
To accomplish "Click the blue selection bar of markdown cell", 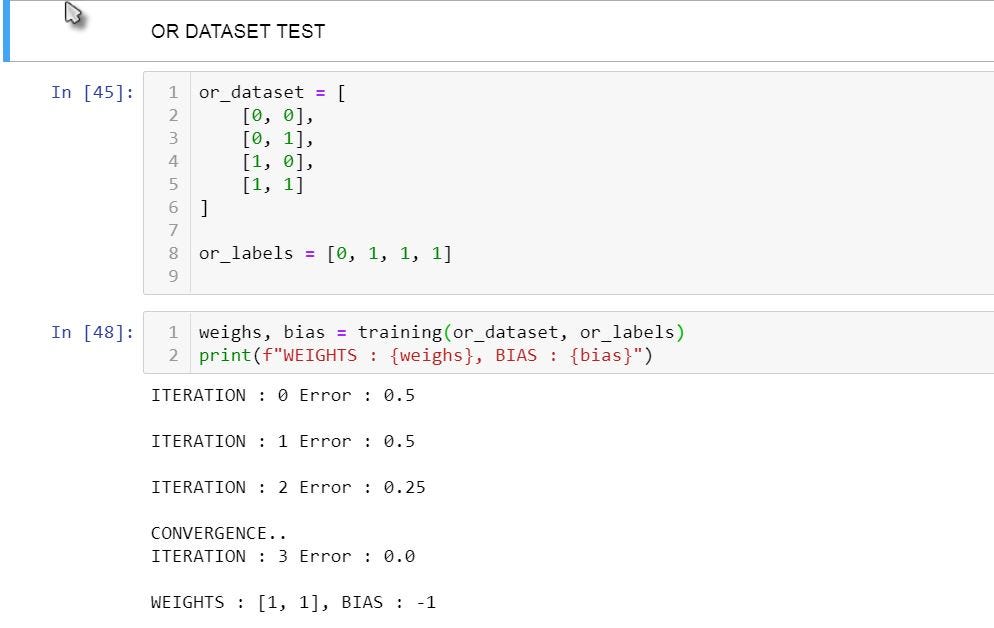I will click(x=6, y=31).
